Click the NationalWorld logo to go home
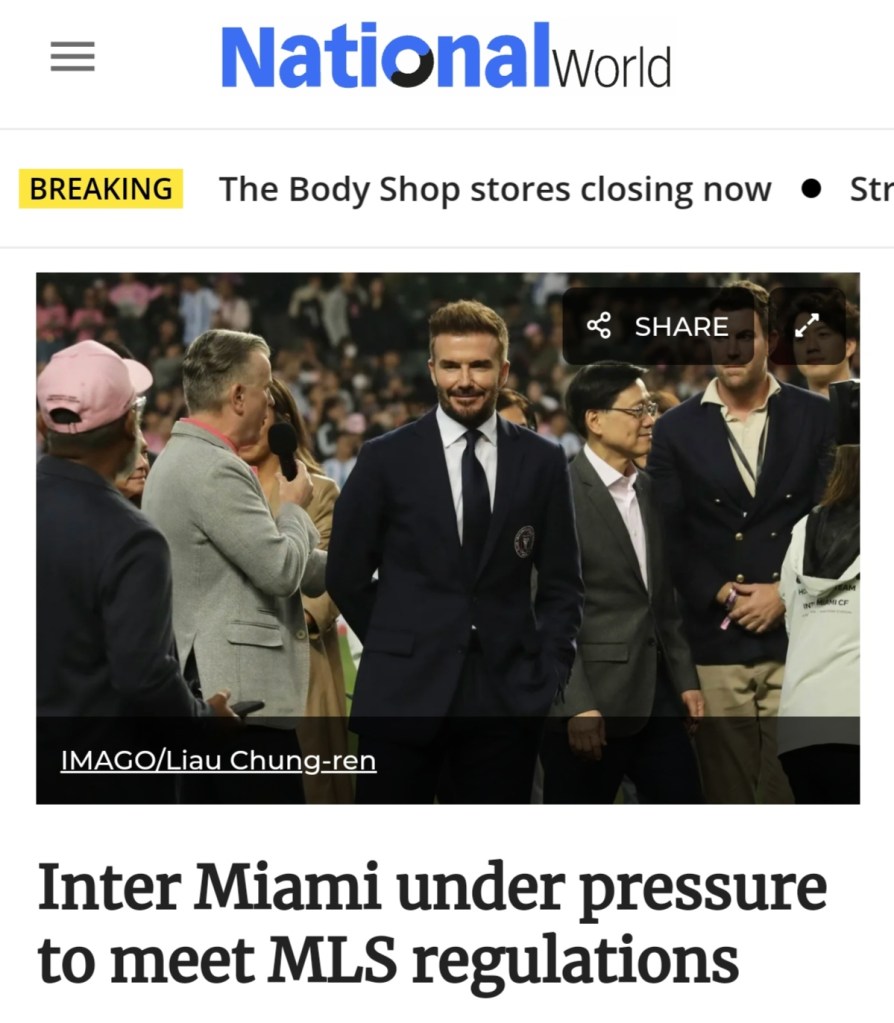The height and width of the screenshot is (1023, 894). tap(446, 56)
